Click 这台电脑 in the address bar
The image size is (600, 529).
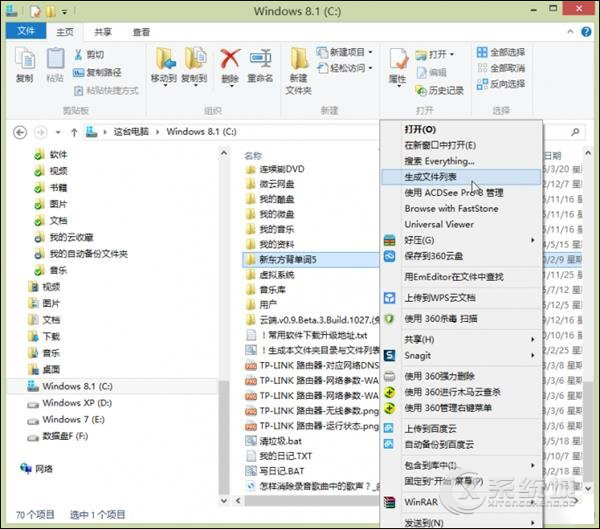131,132
